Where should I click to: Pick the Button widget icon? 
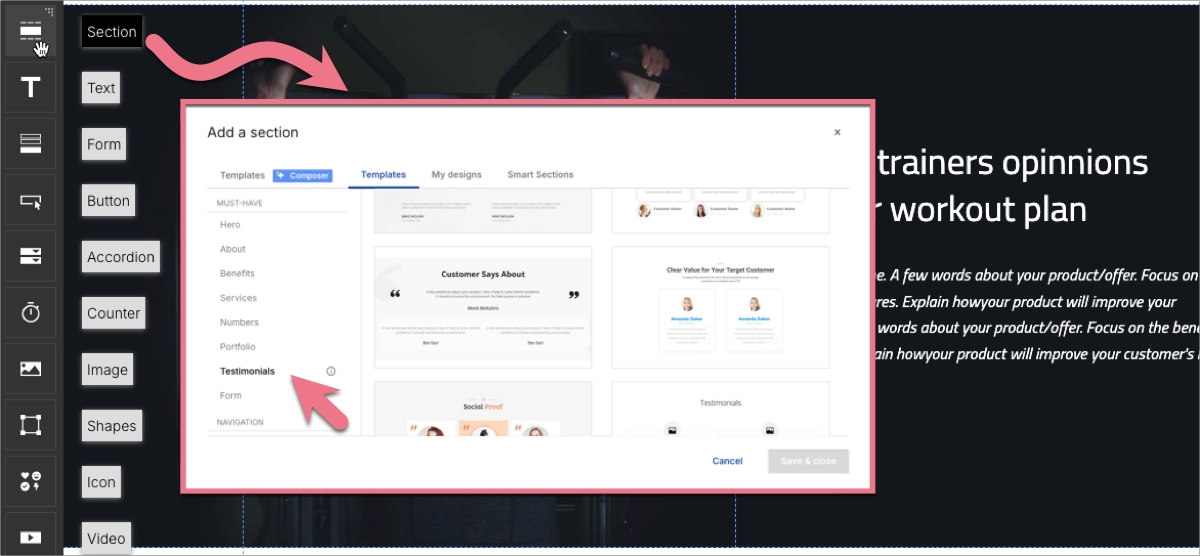pos(30,201)
